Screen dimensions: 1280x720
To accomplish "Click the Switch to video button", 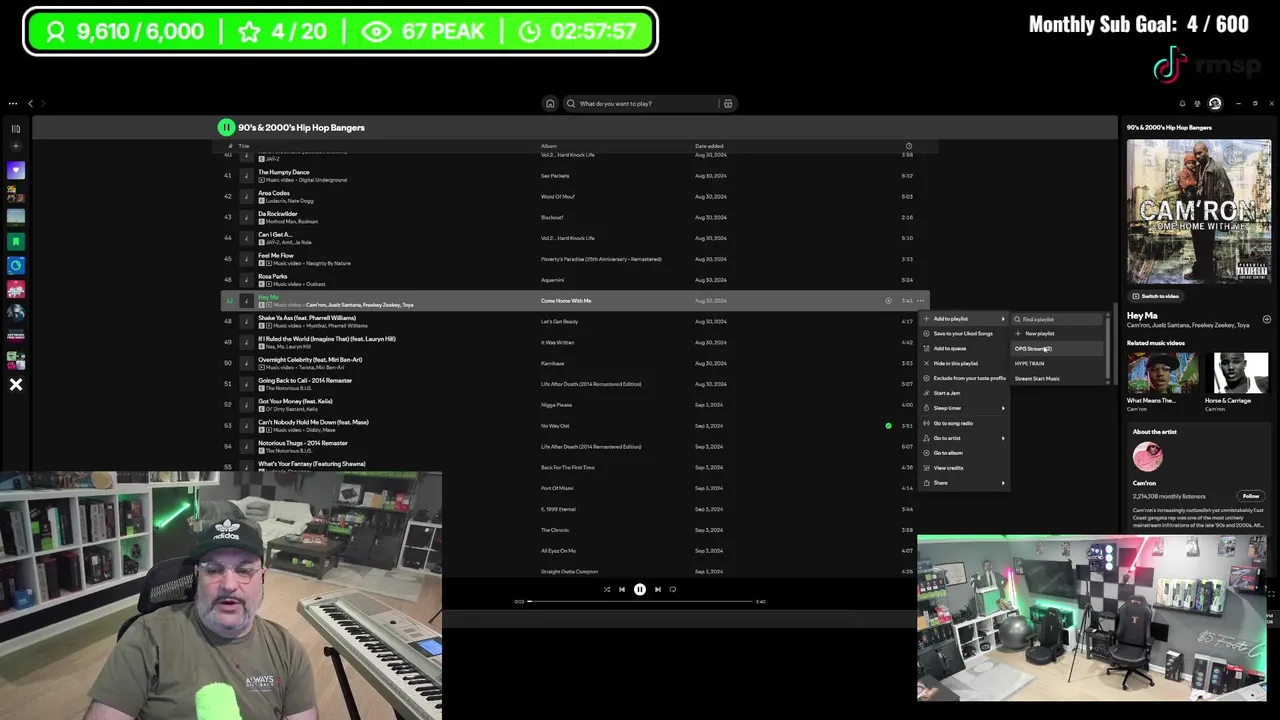I will pyautogui.click(x=1155, y=296).
